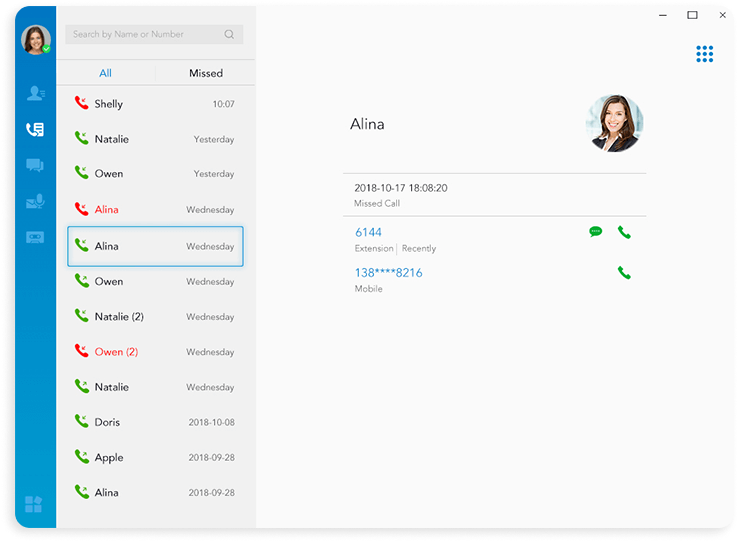The width and height of the screenshot is (739, 542).
Task: Switch to the All calls tab
Action: (x=105, y=73)
